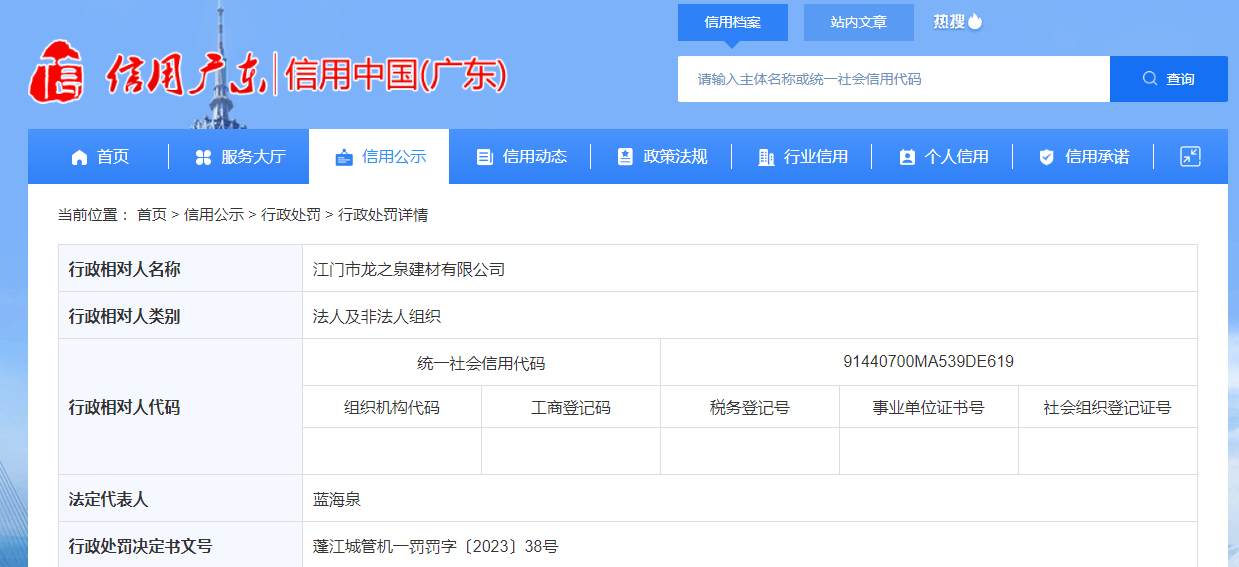Click the magnifier icon in 查询 button
Viewport: 1239px width, 567px height.
point(1150,78)
